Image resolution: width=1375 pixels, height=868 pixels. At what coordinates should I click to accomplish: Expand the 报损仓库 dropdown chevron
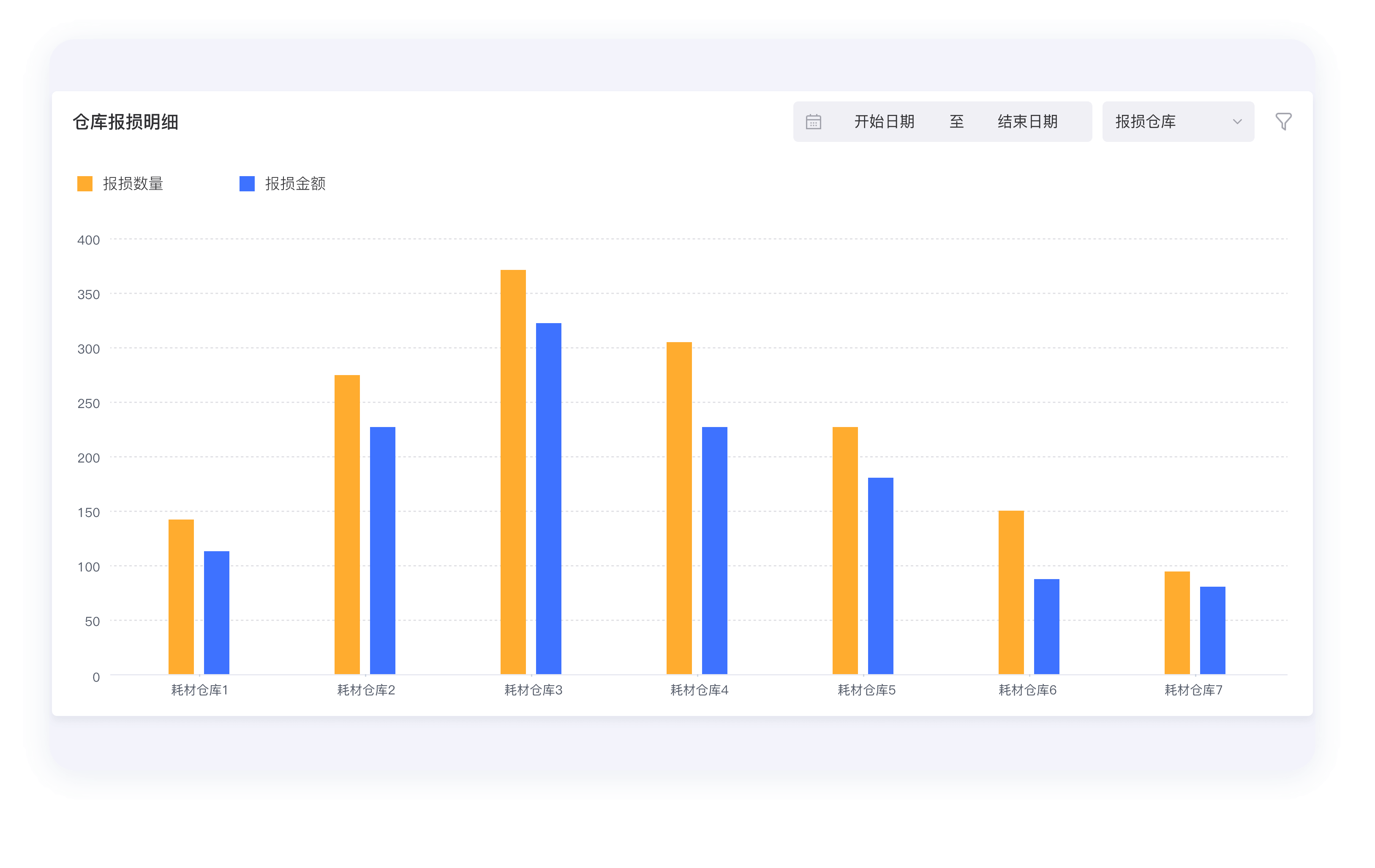pyautogui.click(x=1237, y=122)
